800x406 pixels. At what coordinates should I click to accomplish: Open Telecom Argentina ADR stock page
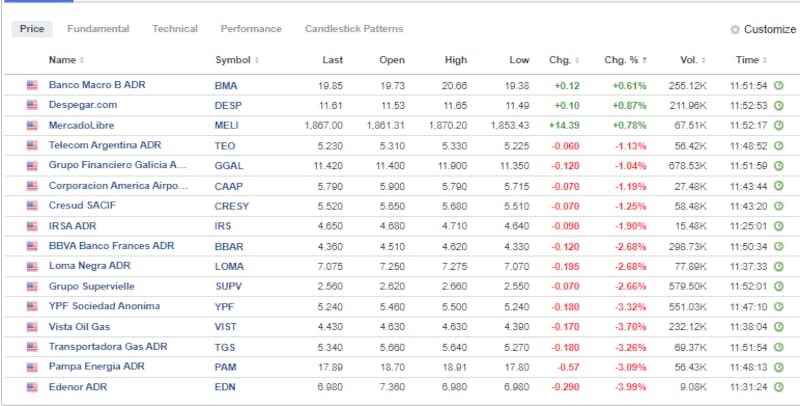point(104,145)
